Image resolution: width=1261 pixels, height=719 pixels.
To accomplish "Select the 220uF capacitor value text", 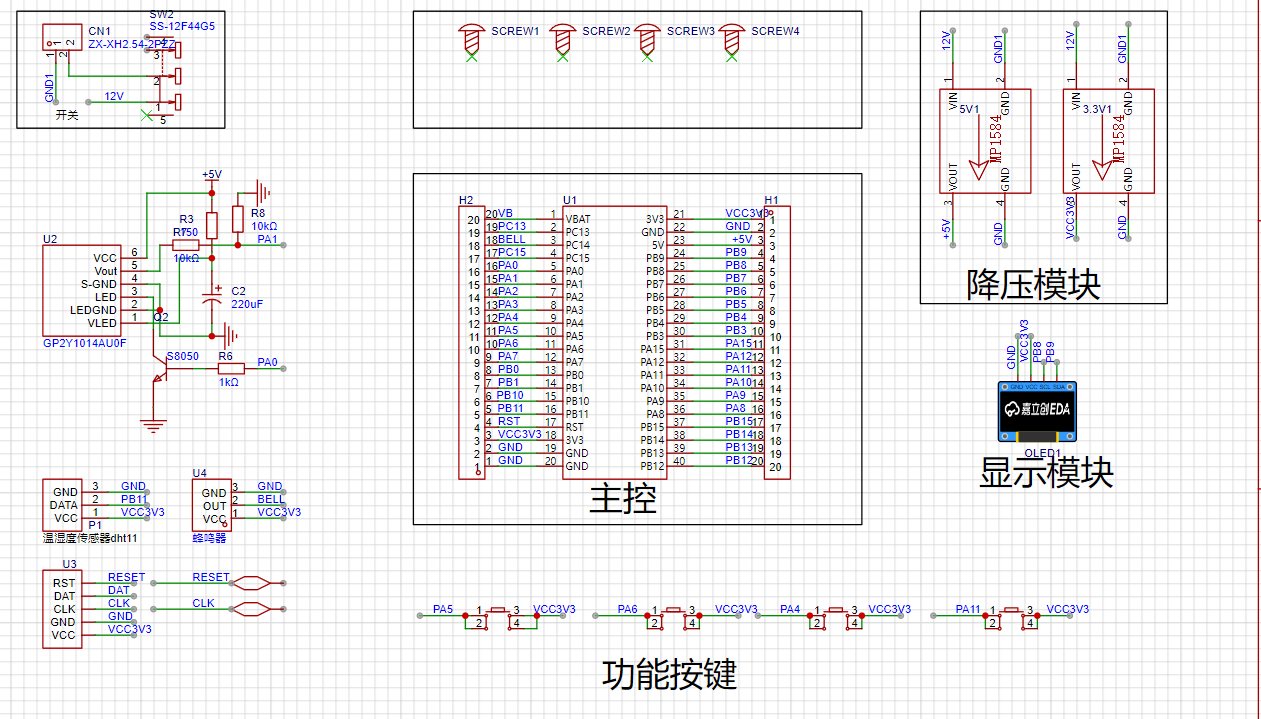I will 246,303.
